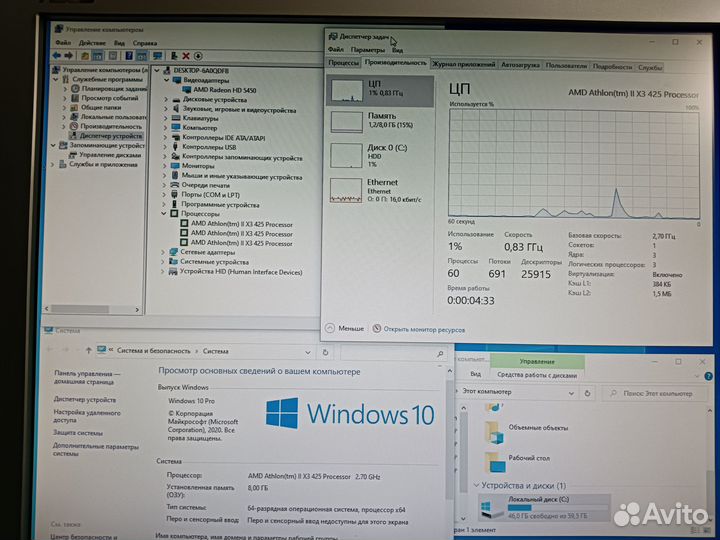The width and height of the screenshot is (720, 540).
Task: Click Up arrow in System window address bar
Action: pyautogui.click(x=89, y=351)
